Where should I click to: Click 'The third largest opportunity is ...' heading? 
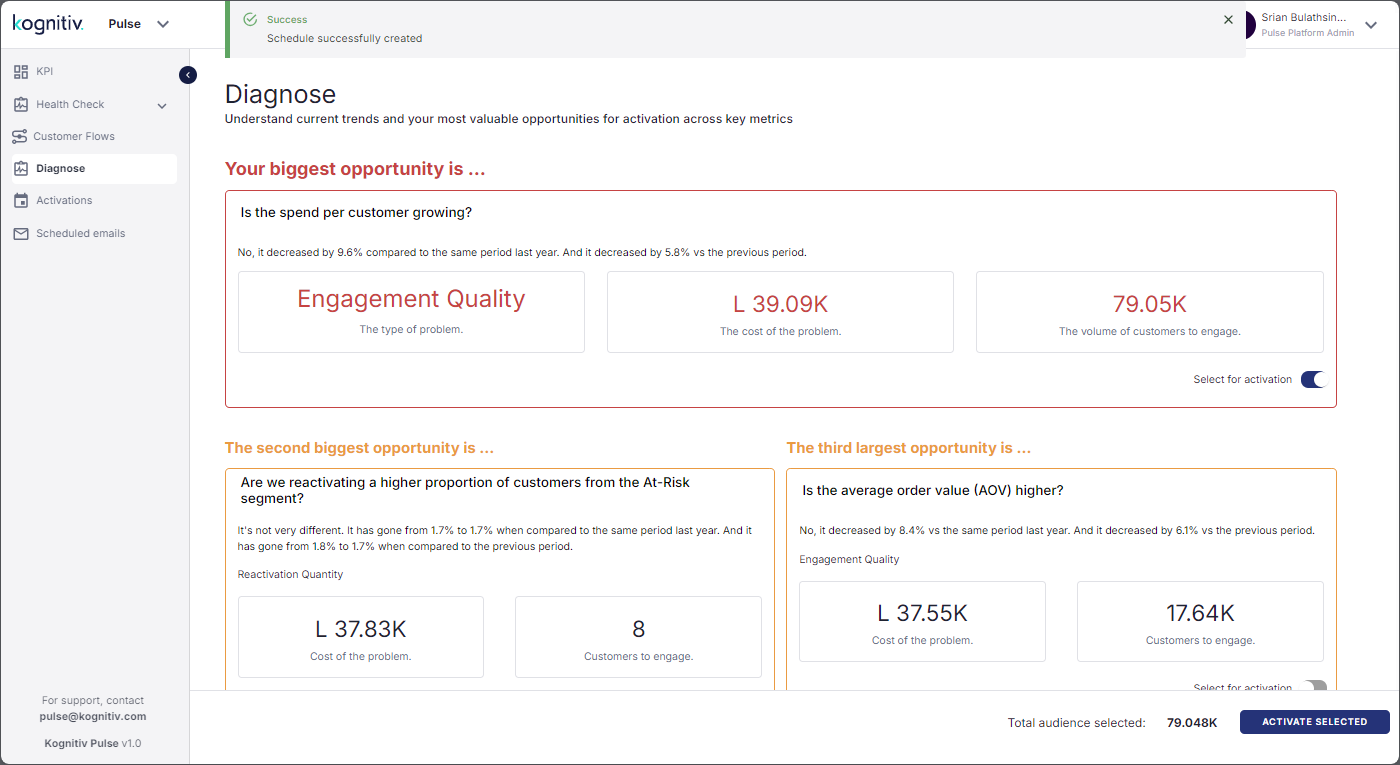(x=909, y=448)
